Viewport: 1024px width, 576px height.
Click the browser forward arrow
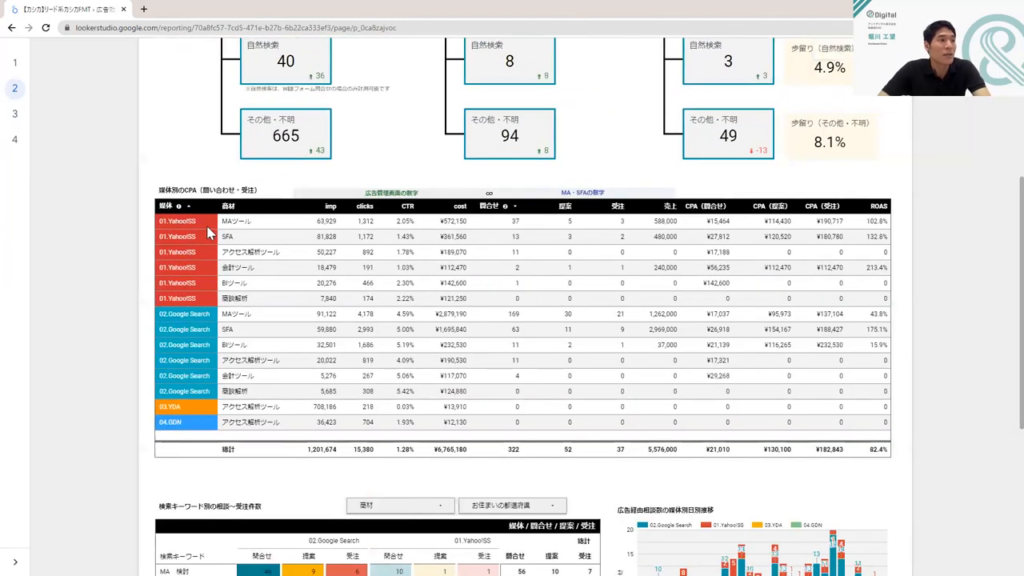[28, 27]
